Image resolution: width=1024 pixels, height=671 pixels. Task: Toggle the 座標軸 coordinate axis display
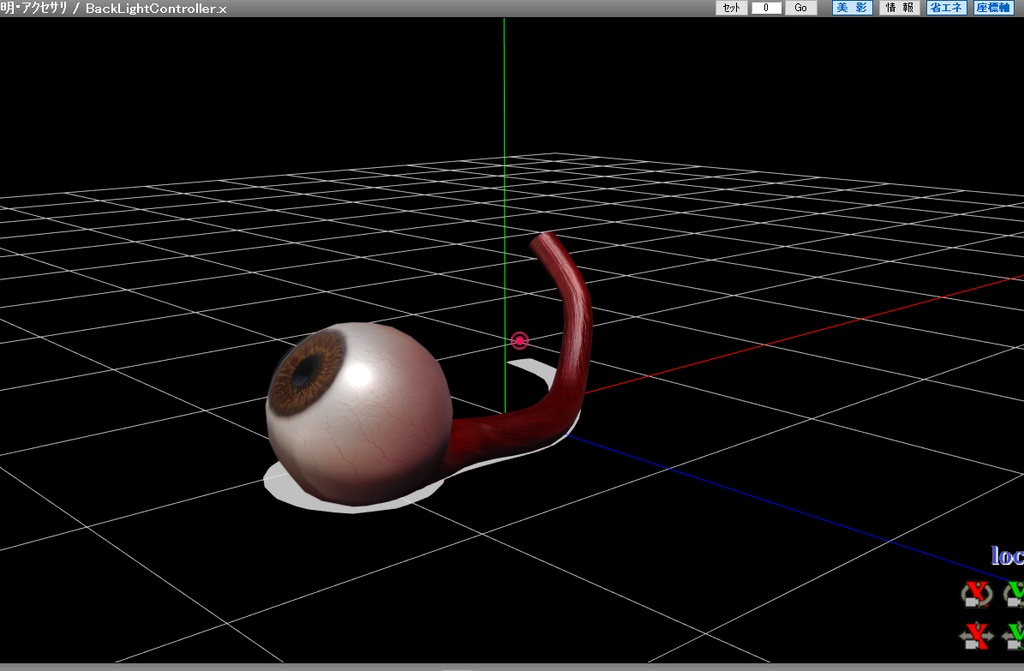(x=992, y=7)
